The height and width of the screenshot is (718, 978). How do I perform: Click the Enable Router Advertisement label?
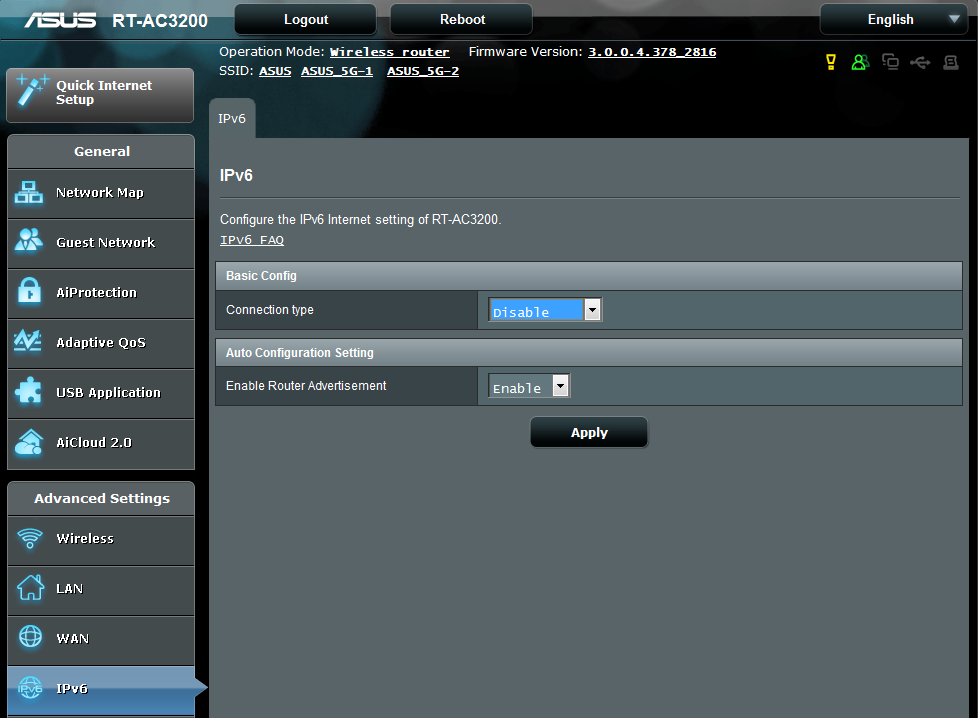pyautogui.click(x=306, y=386)
